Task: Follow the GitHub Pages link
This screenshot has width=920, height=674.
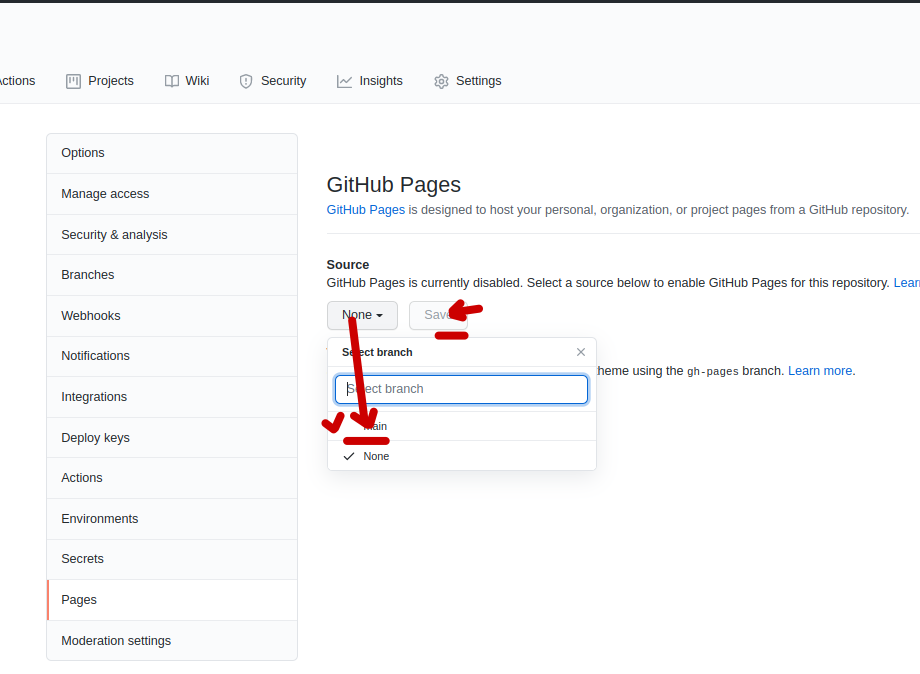Action: [x=366, y=210]
